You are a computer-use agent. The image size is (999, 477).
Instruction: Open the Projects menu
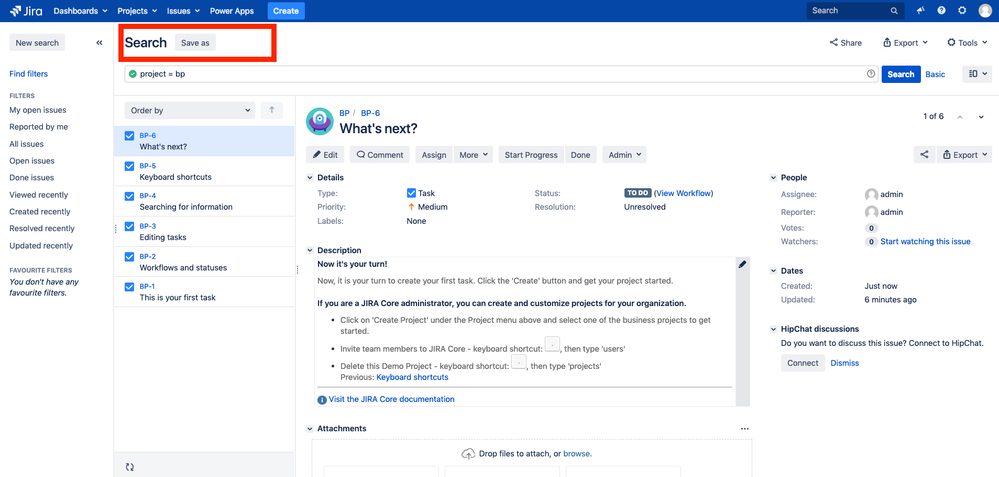[x=138, y=11]
